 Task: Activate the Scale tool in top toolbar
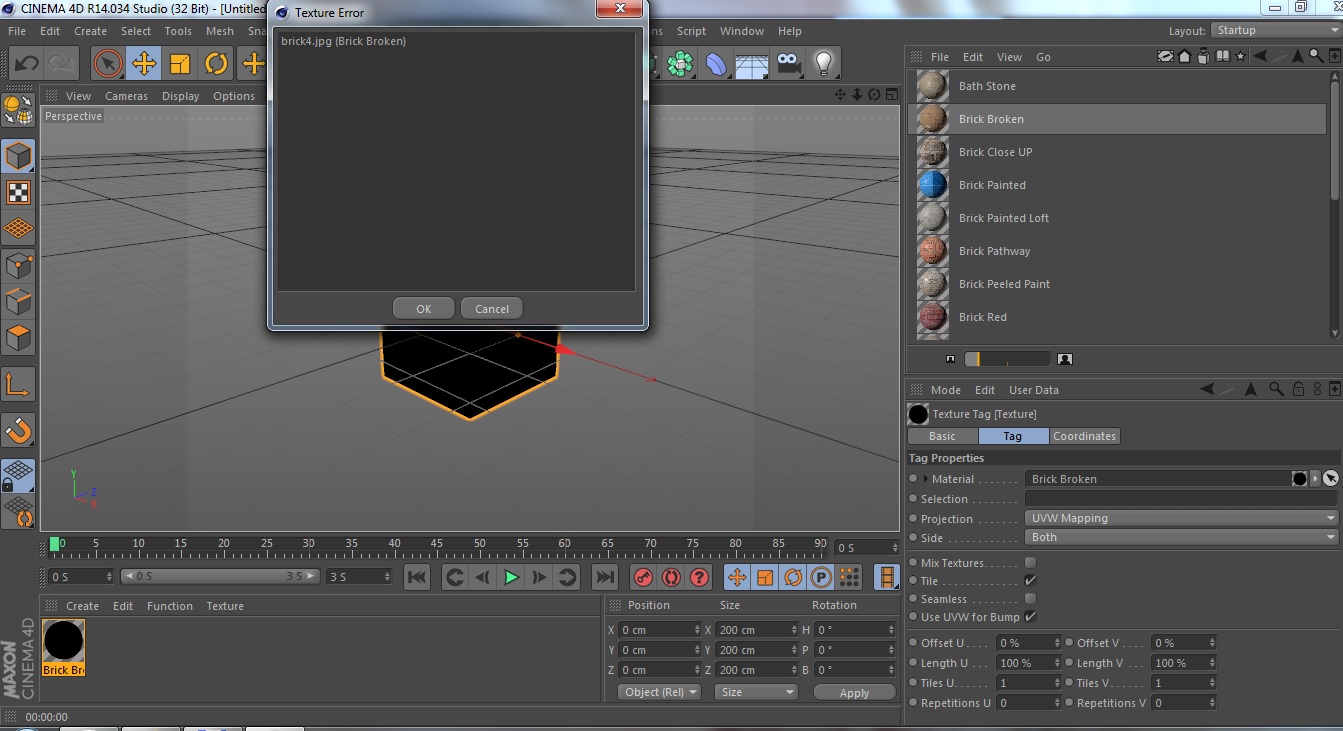click(x=180, y=64)
